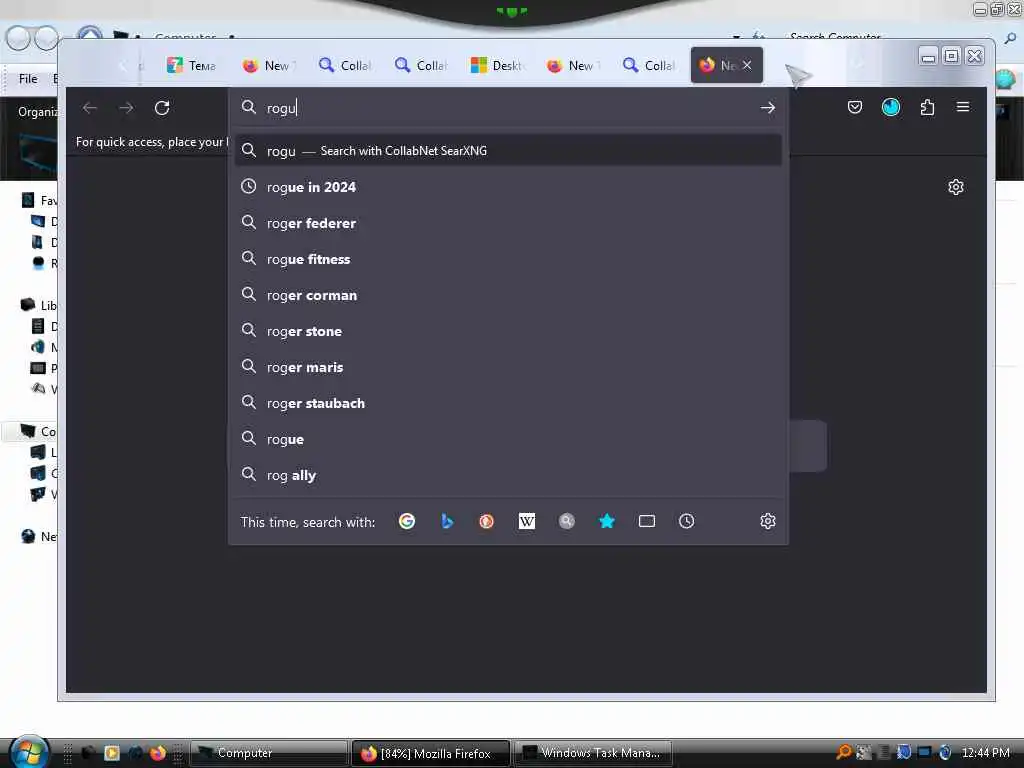Select suggestion 'rogue fitness'
Viewport: 1024px width, 768px height.
coord(508,259)
